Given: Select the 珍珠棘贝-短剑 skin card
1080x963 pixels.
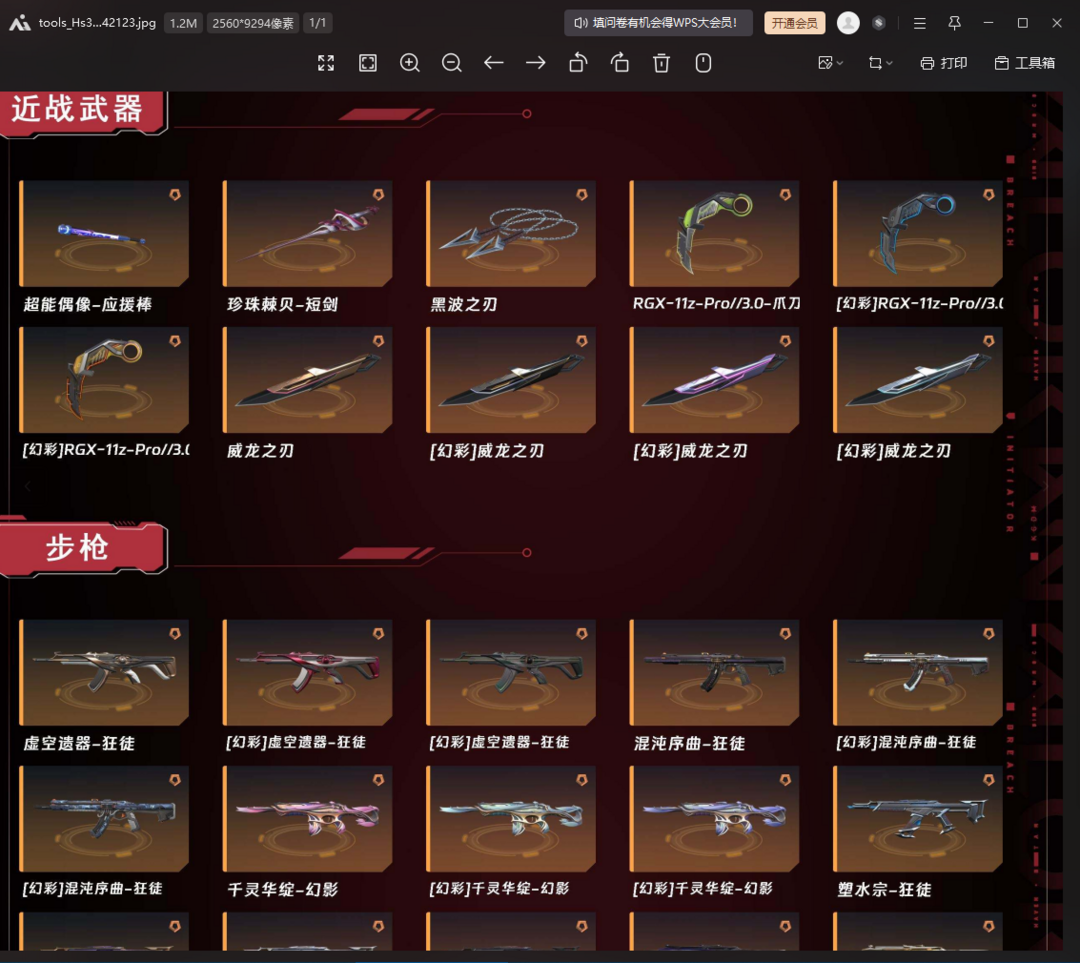Looking at the screenshot, I should pyautogui.click(x=307, y=234).
